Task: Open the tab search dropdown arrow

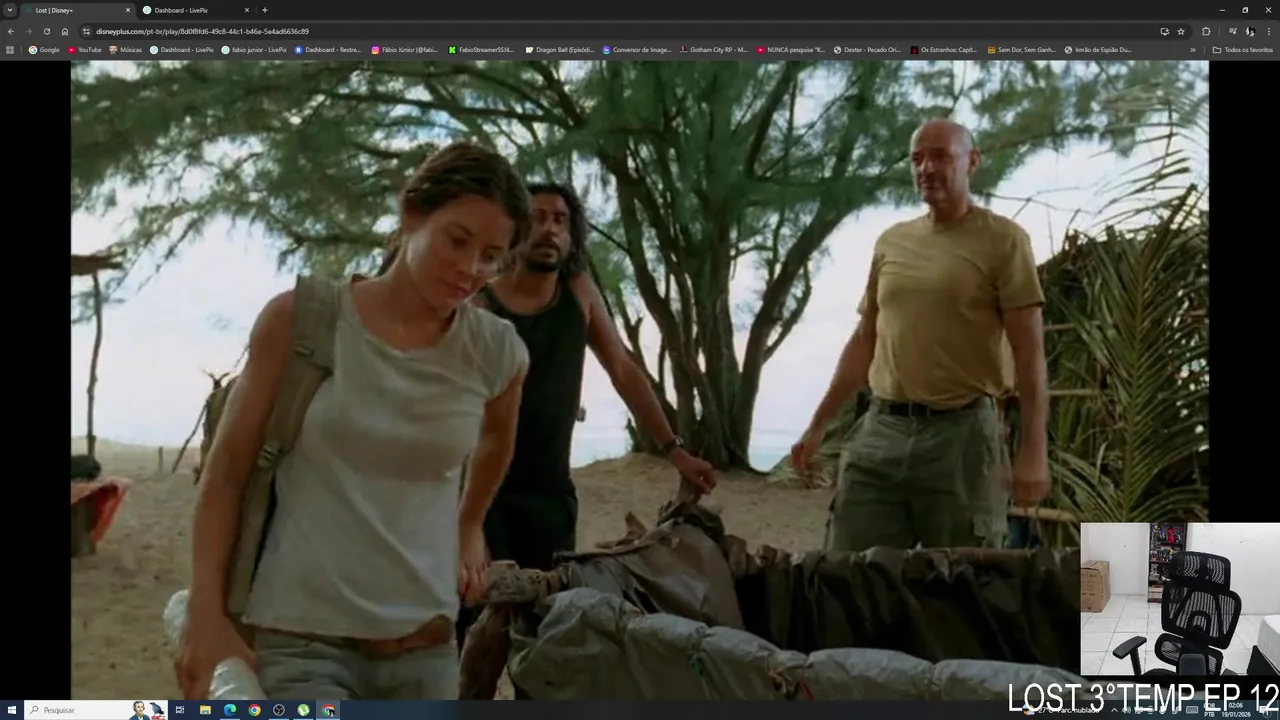Action: click(10, 10)
